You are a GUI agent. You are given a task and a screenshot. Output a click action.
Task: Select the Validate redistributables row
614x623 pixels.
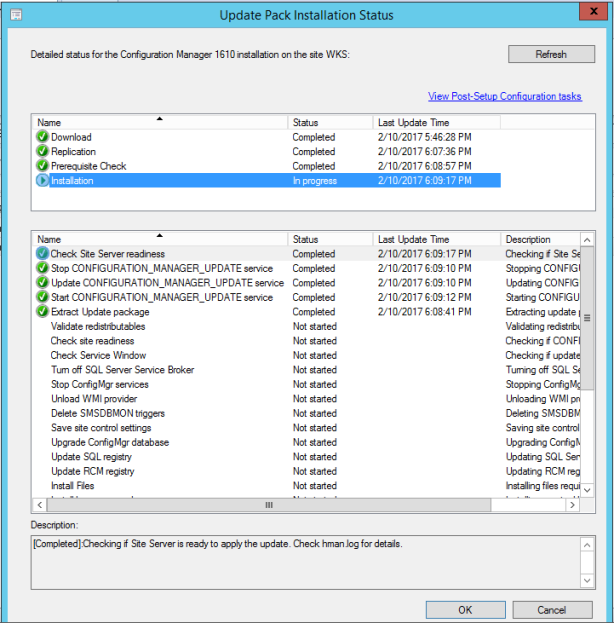click(x=308, y=326)
